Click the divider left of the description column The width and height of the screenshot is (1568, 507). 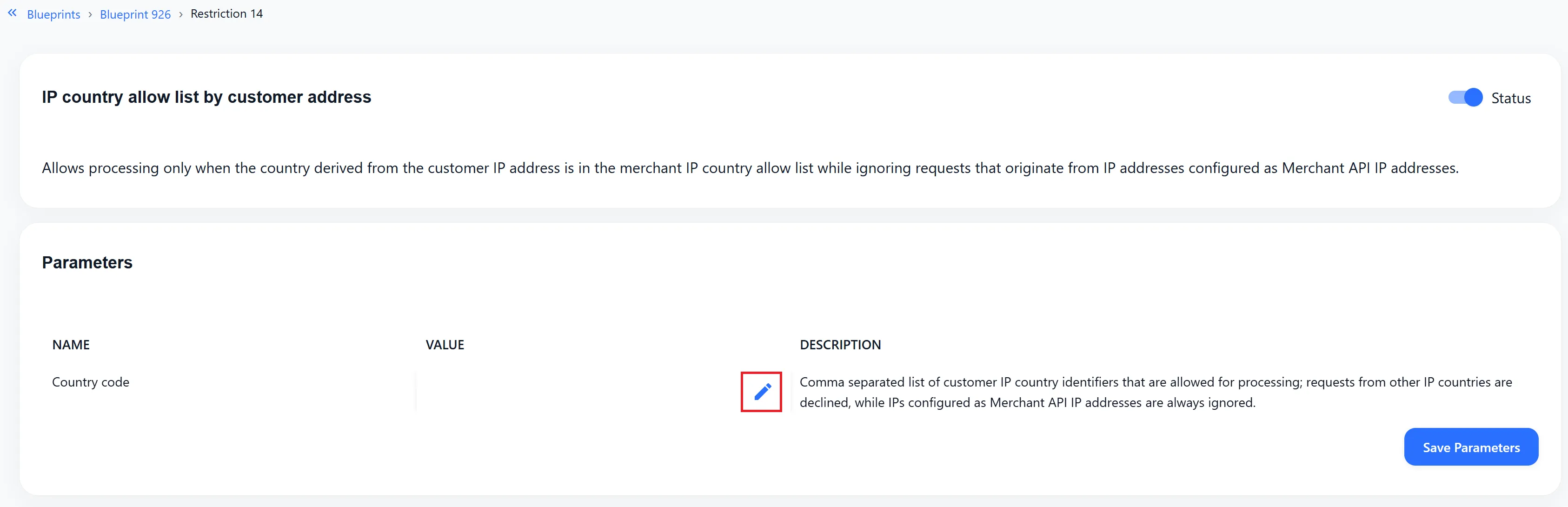point(791,392)
